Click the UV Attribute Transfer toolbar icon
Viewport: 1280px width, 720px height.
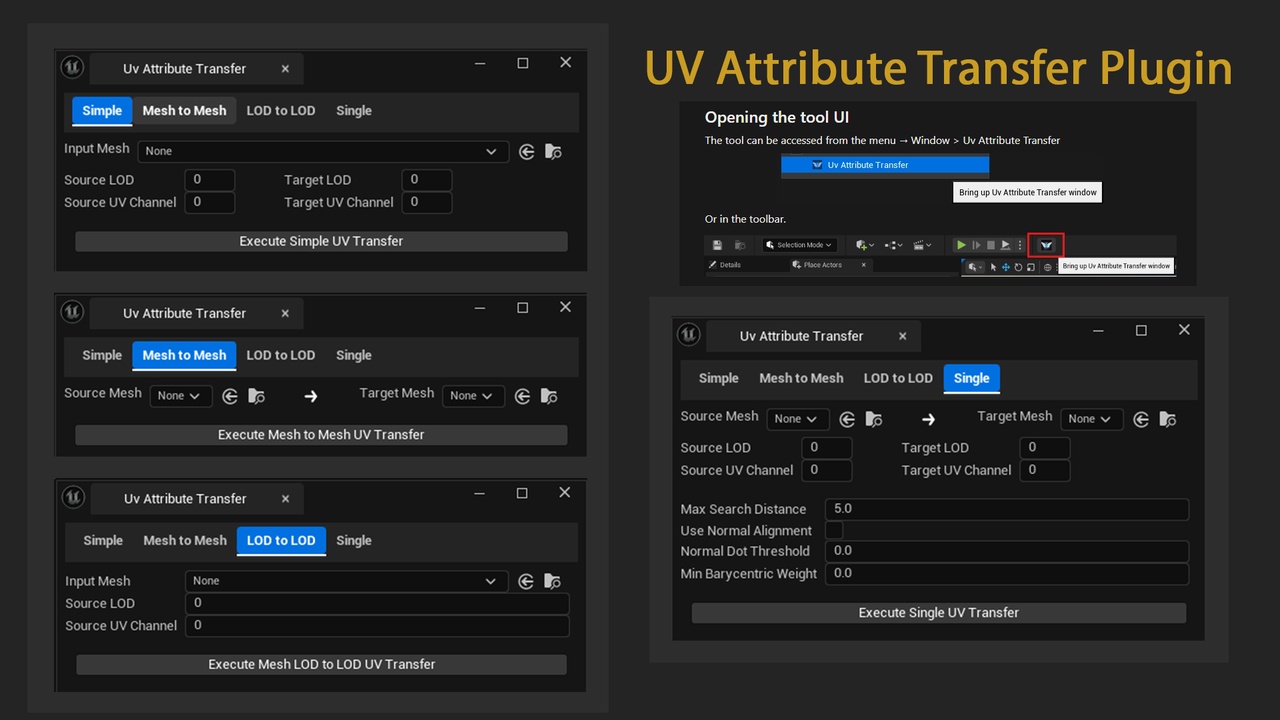(1046, 245)
